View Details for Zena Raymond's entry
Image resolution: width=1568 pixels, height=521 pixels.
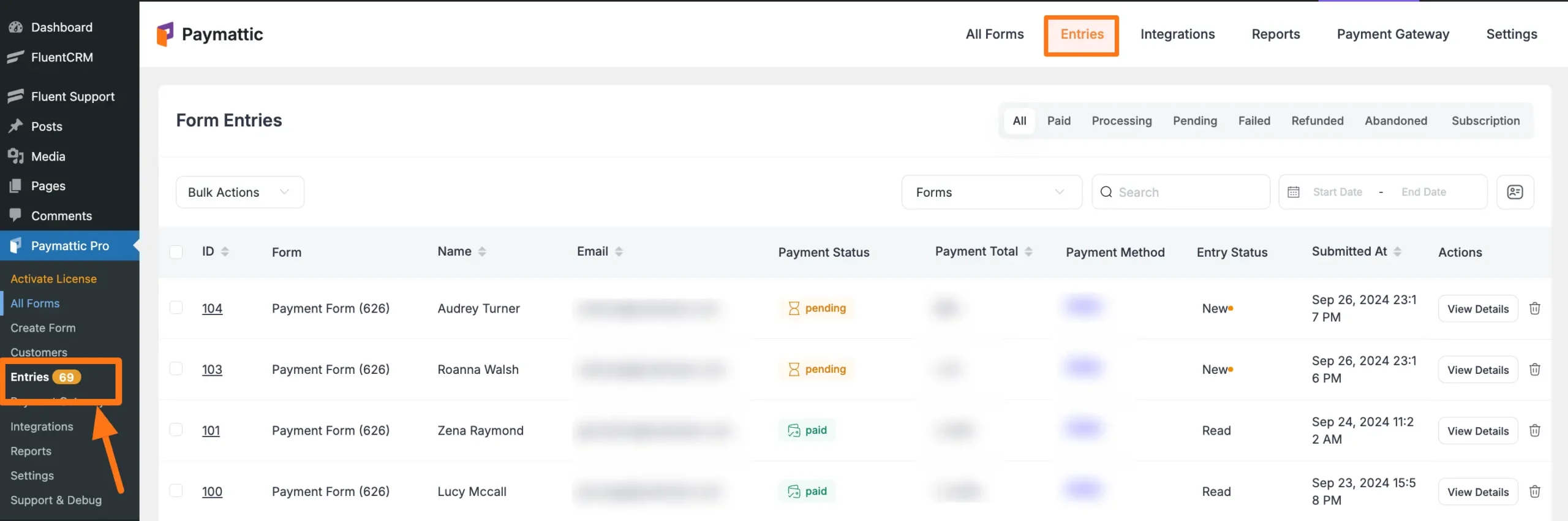point(1478,431)
